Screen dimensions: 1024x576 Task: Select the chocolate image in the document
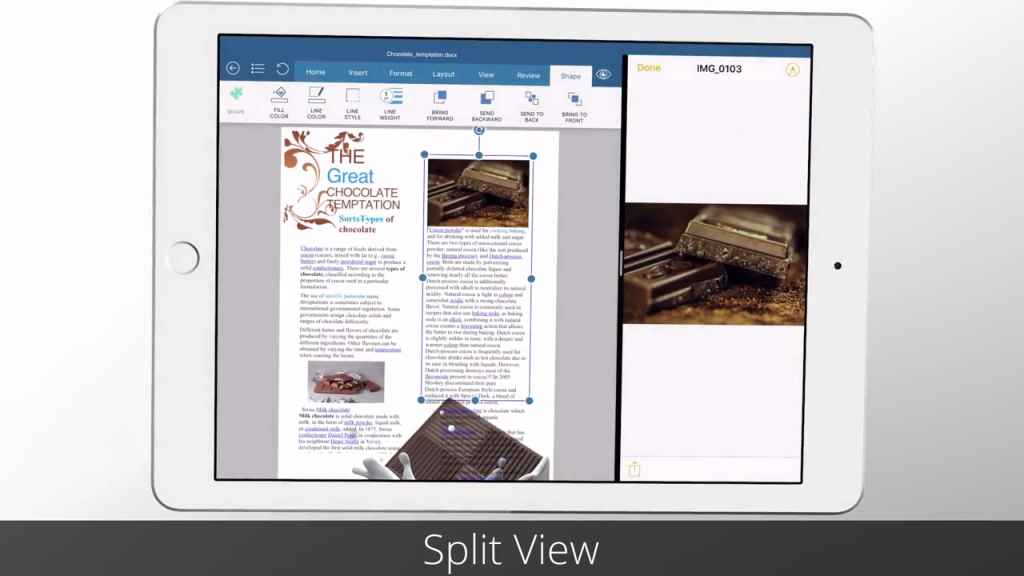point(479,193)
